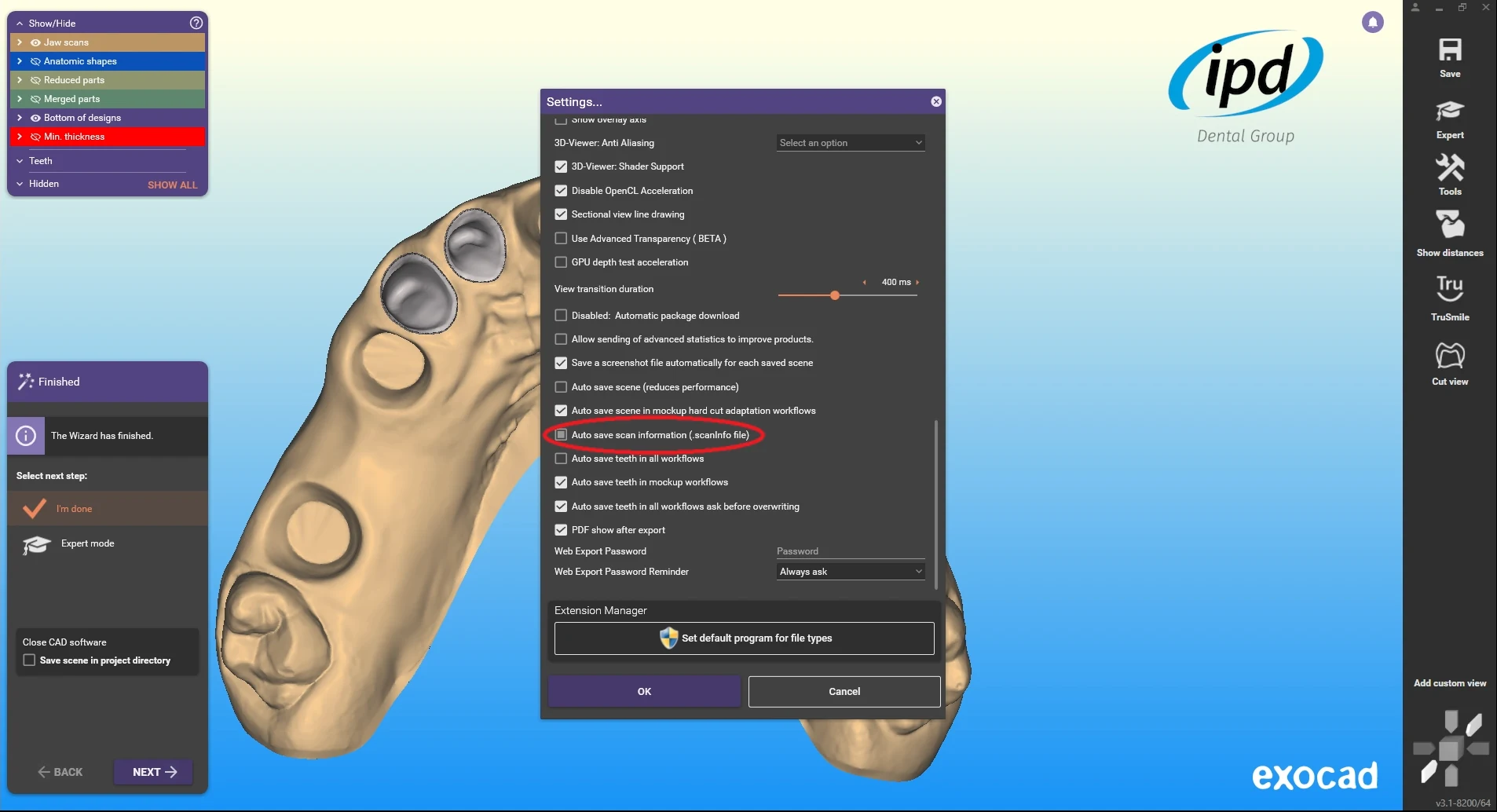This screenshot has width=1497, height=812.
Task: Uncheck 3D-Viewer: Shader Support
Action: click(561, 166)
